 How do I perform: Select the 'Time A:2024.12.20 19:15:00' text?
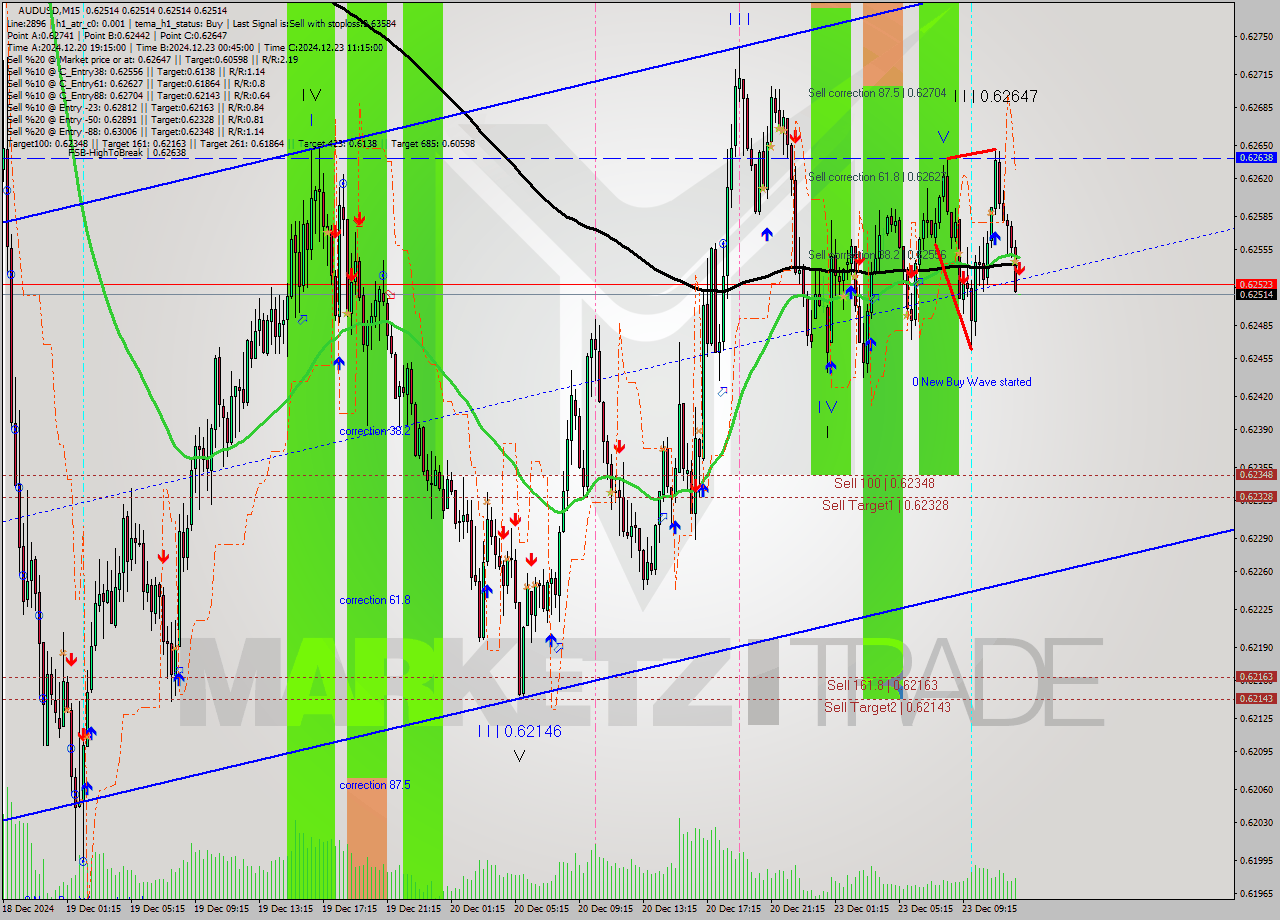[66, 47]
